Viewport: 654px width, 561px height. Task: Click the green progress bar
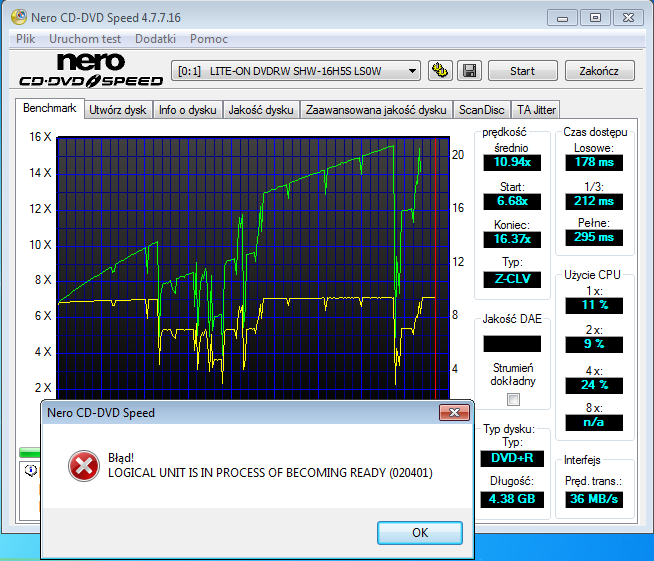click(x=30, y=453)
